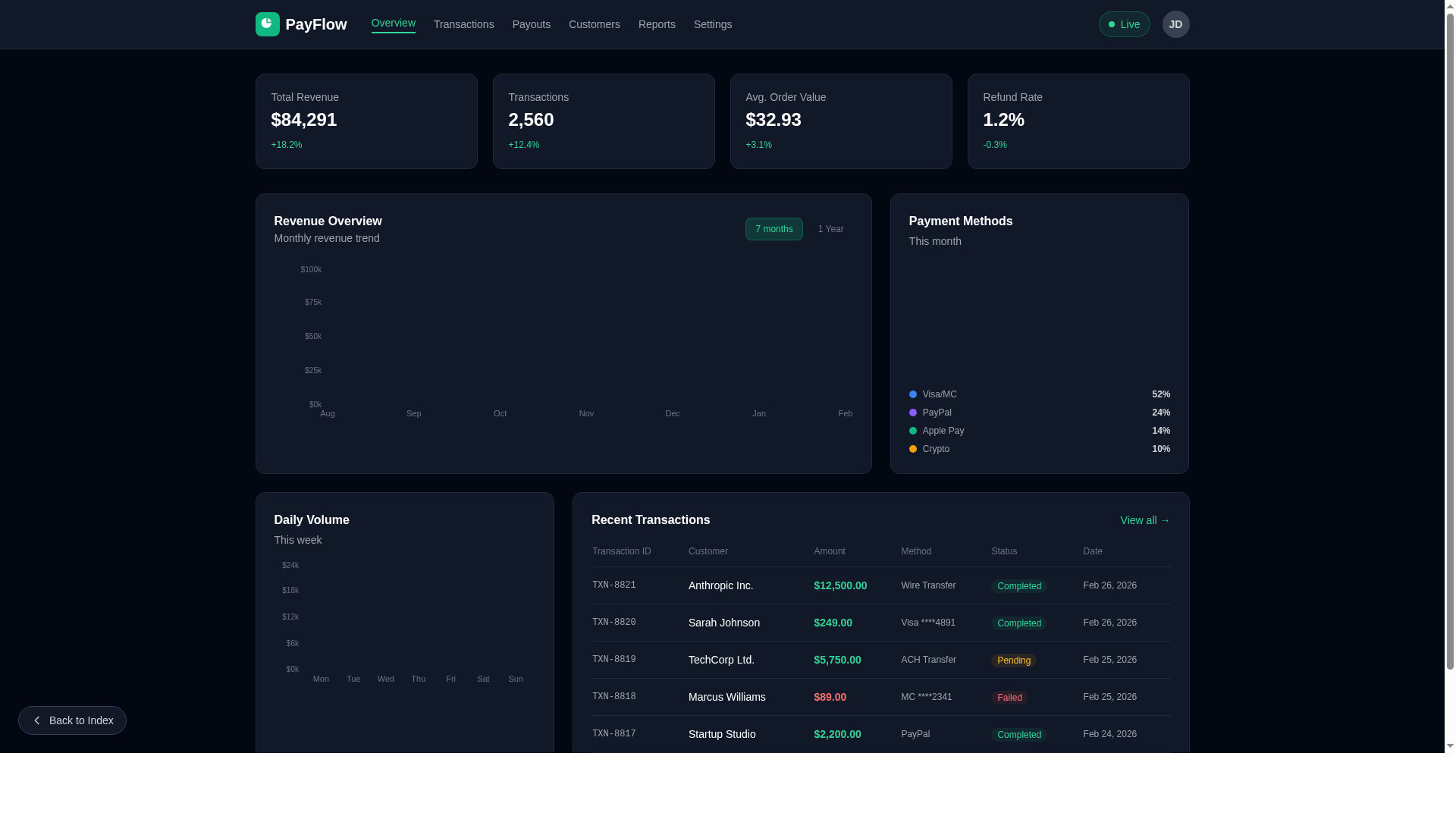Click the View all transactions link
The height and width of the screenshot is (819, 1456).
point(1144,520)
